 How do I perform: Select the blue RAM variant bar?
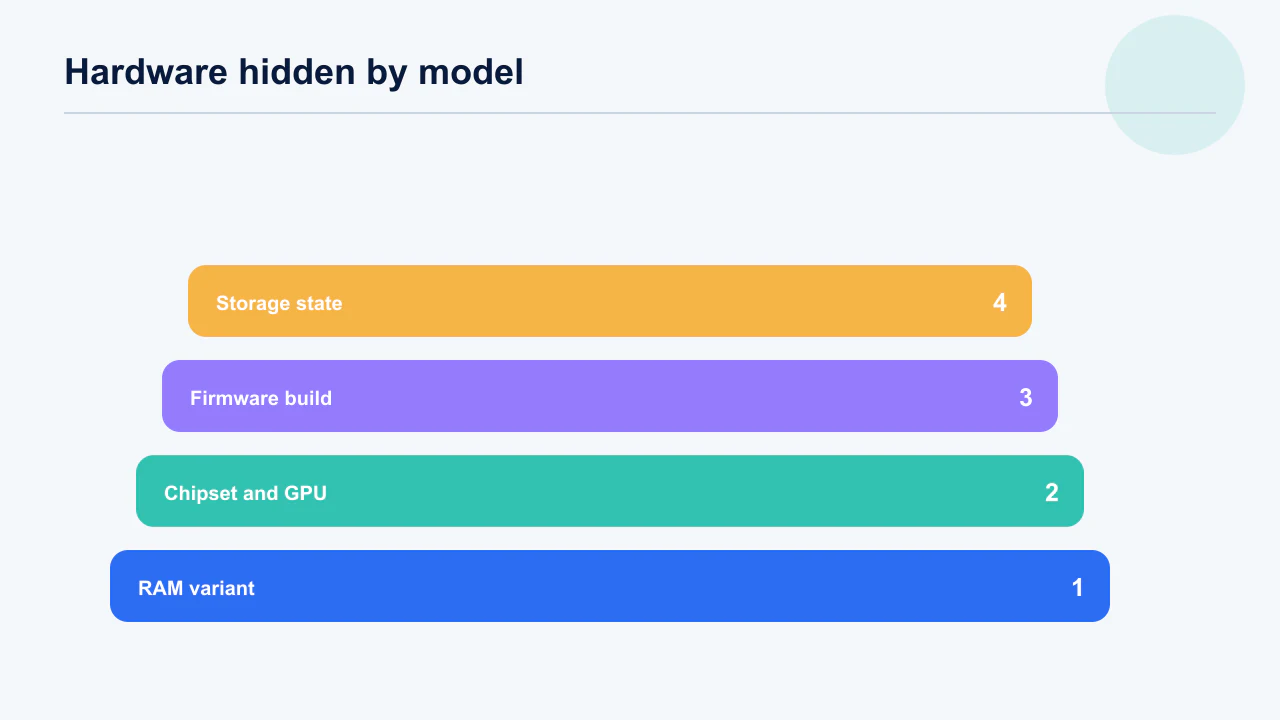610,586
